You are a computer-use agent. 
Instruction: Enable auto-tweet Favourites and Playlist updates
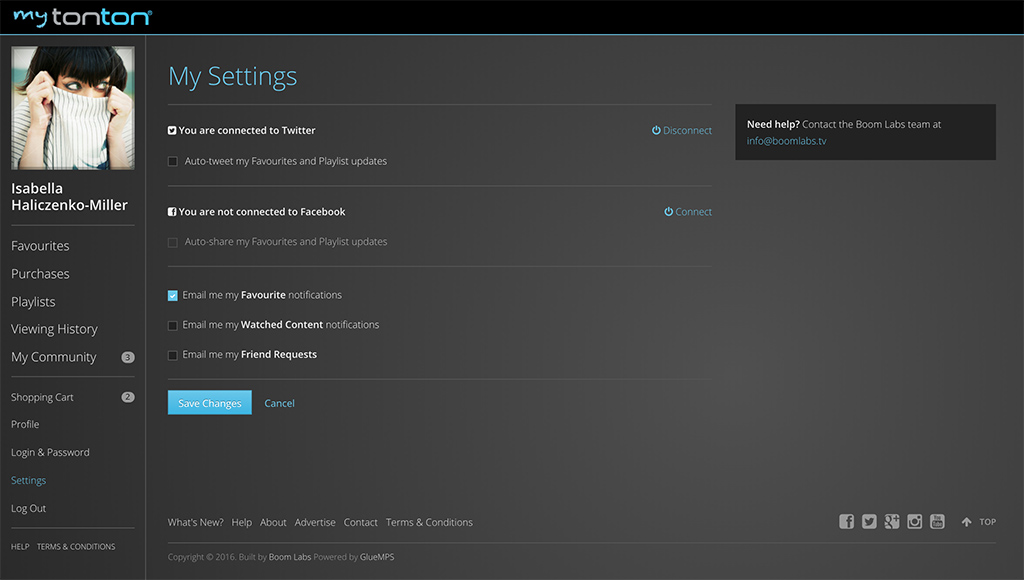pos(173,161)
